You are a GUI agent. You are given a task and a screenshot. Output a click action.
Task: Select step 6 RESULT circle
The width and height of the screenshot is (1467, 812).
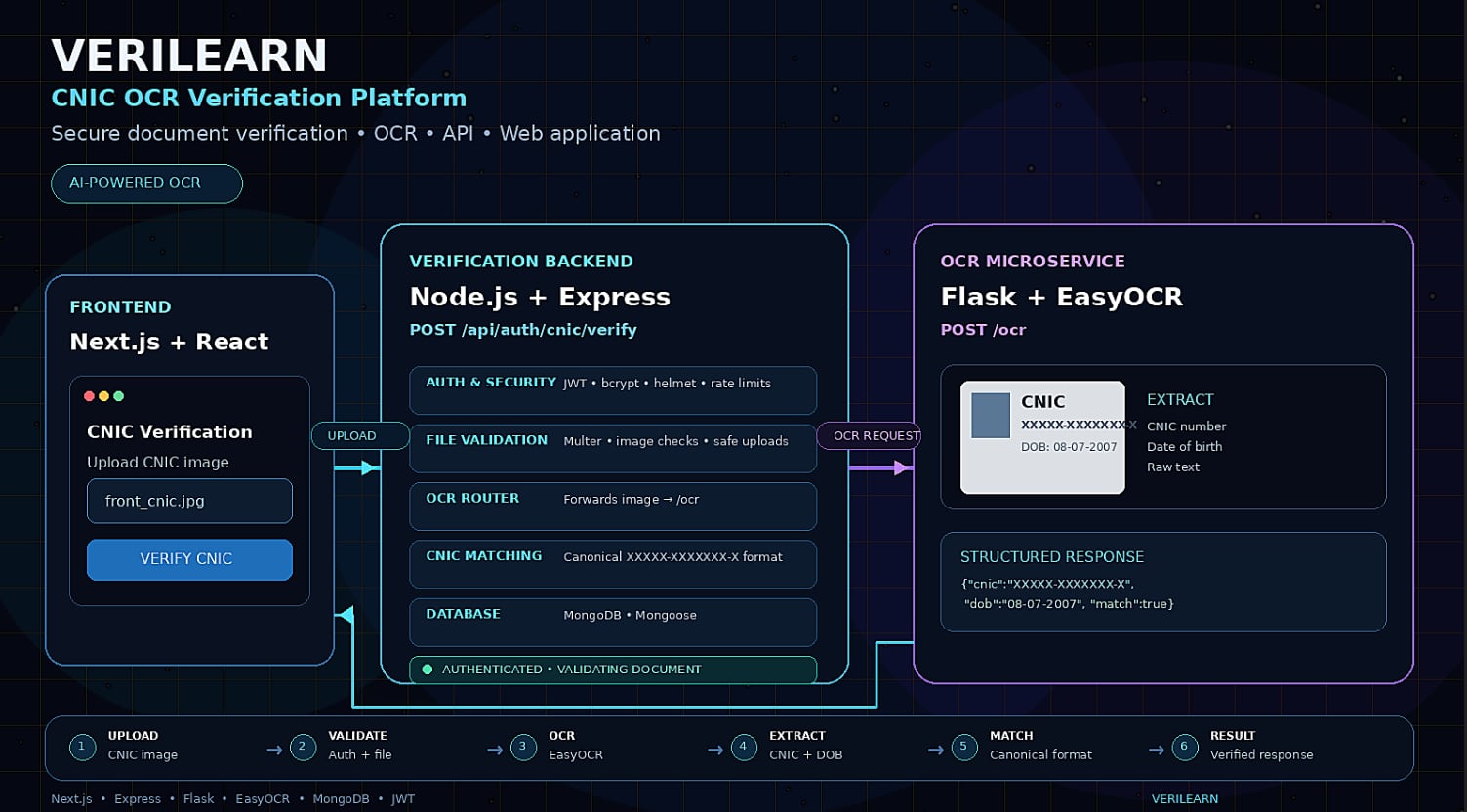(x=1185, y=747)
